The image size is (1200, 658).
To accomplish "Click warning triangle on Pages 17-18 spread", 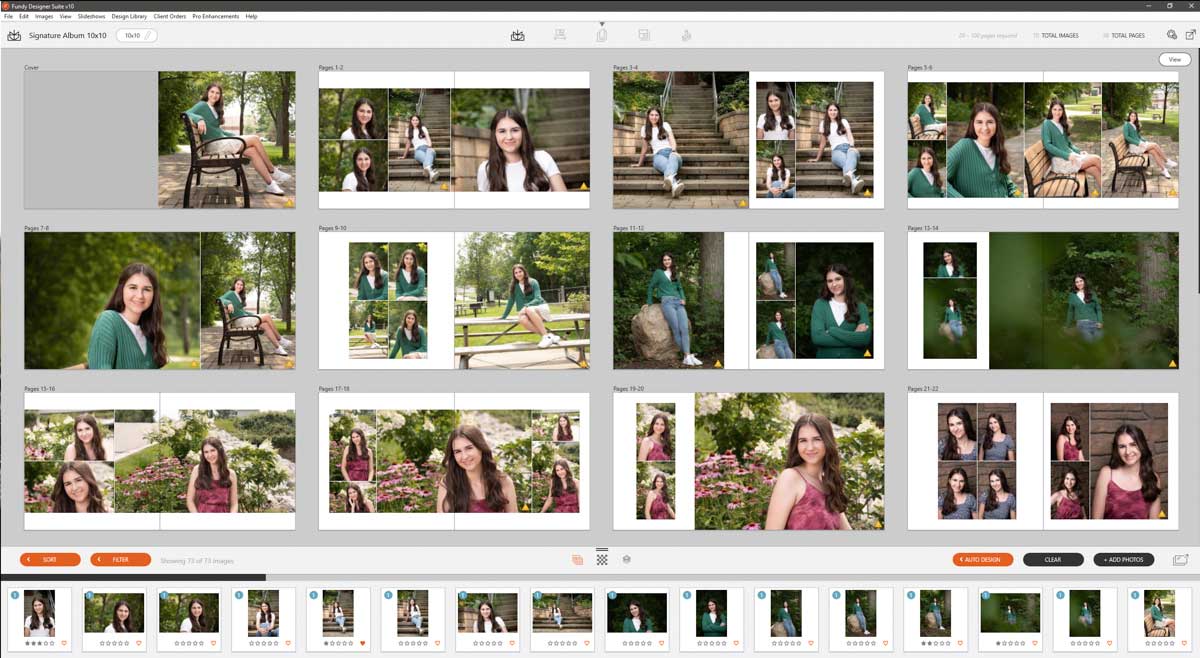I will [x=524, y=507].
